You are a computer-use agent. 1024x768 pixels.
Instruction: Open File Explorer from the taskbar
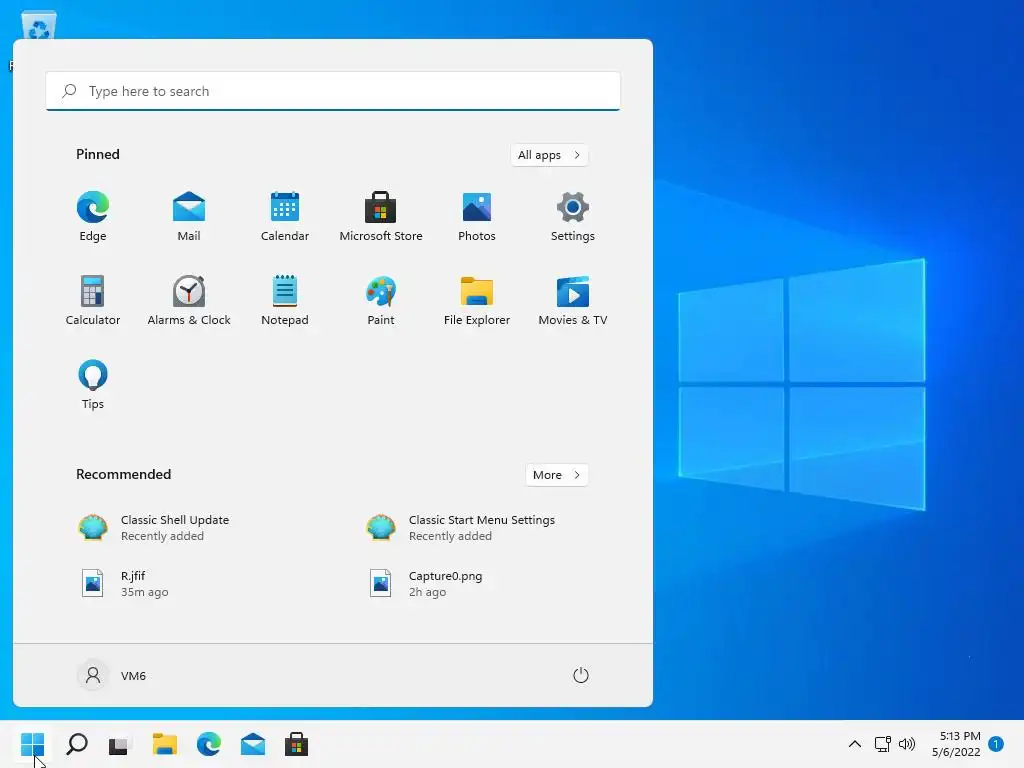[x=165, y=744]
